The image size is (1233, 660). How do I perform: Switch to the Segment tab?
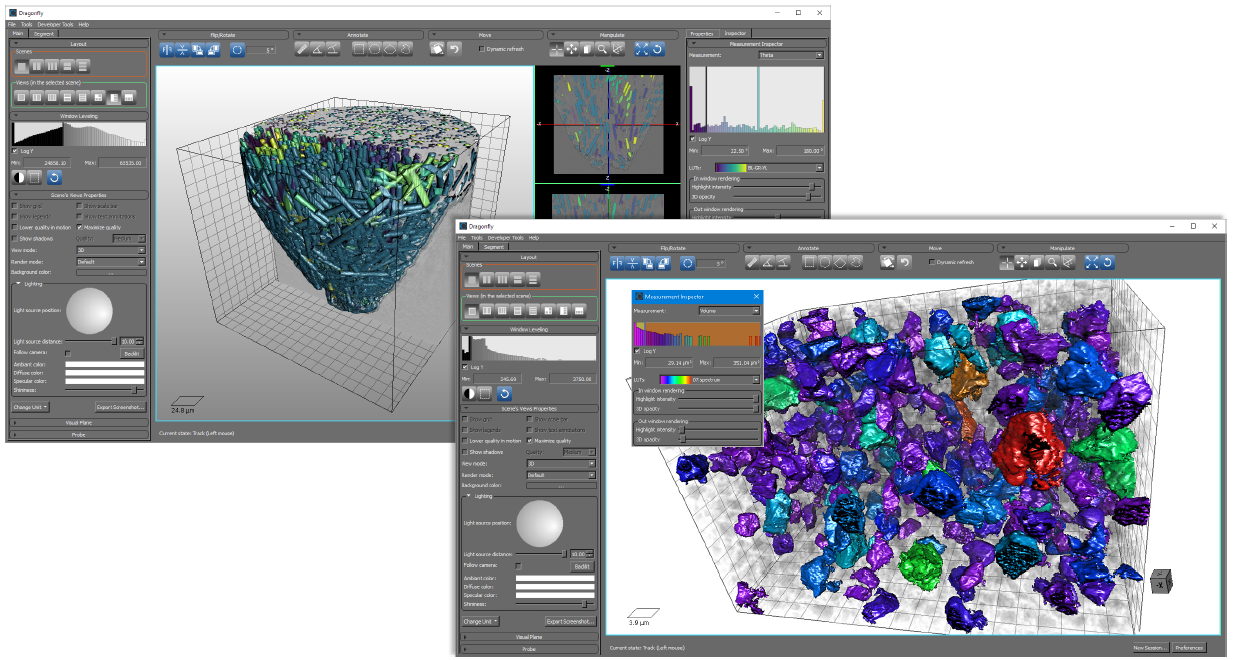pos(494,246)
